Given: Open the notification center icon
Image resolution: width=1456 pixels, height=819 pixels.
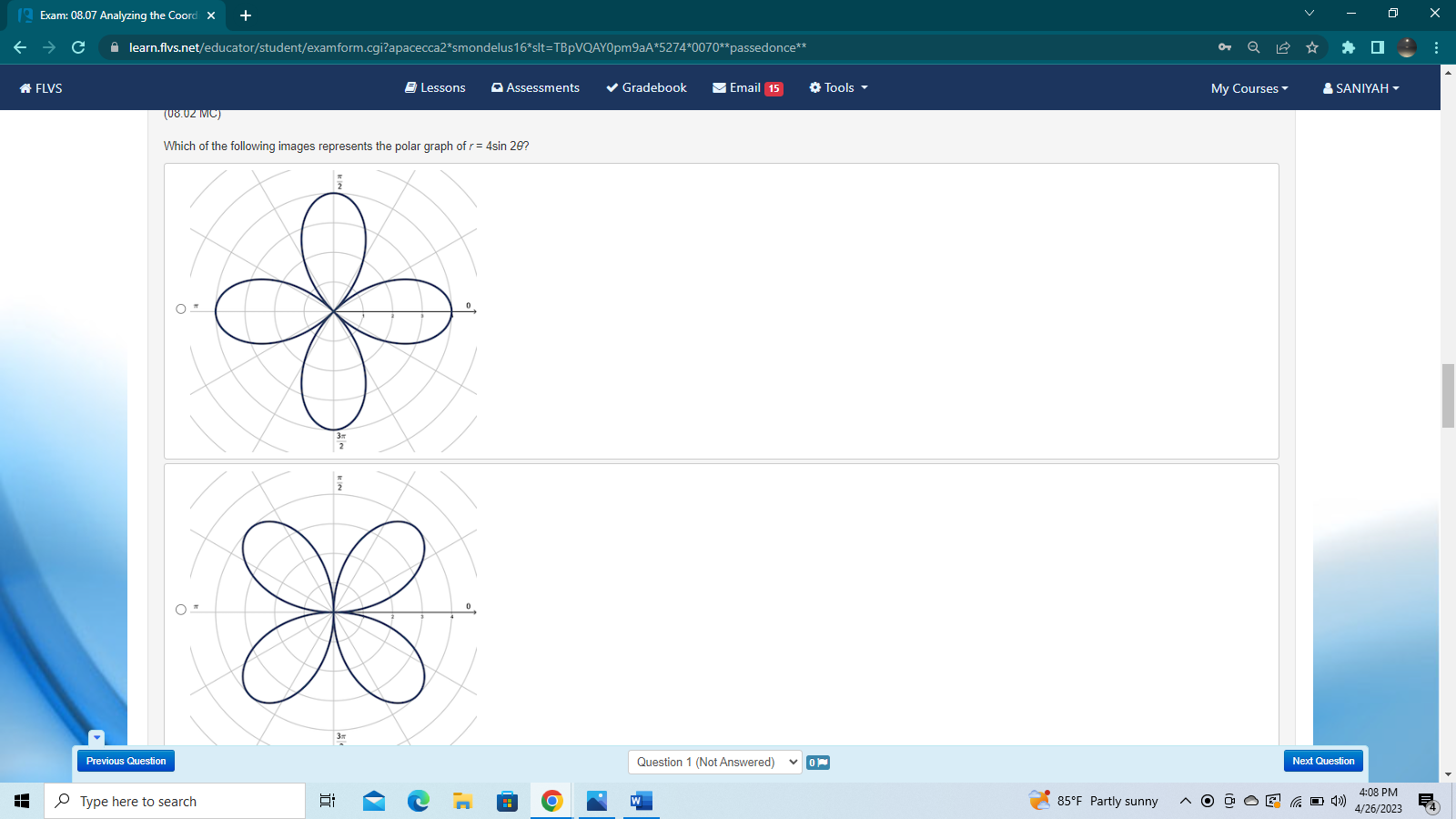Looking at the screenshot, I should pos(1428,802).
